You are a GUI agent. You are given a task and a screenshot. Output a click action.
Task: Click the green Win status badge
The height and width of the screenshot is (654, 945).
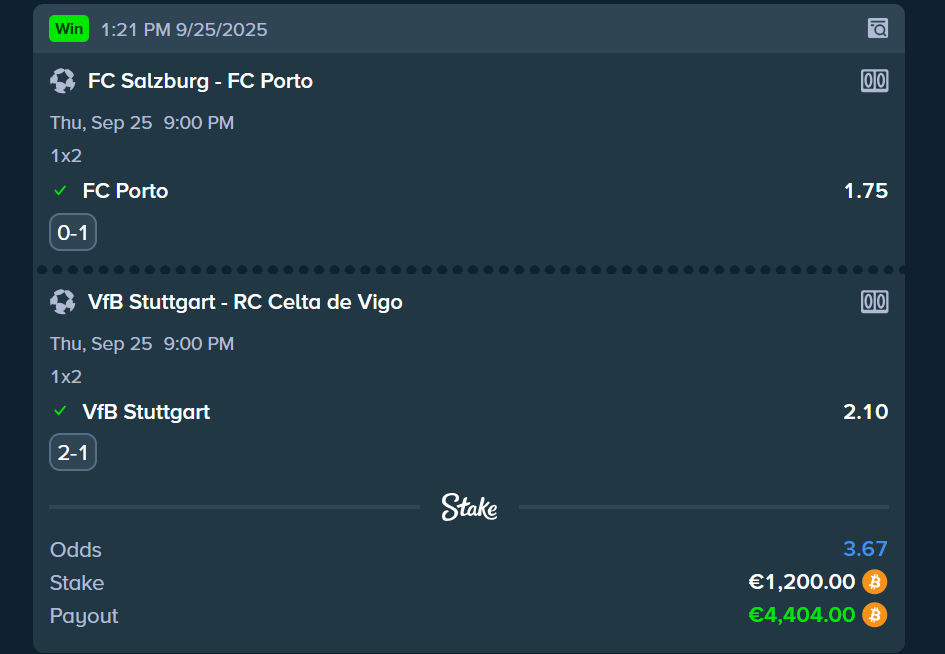pyautogui.click(x=69, y=29)
